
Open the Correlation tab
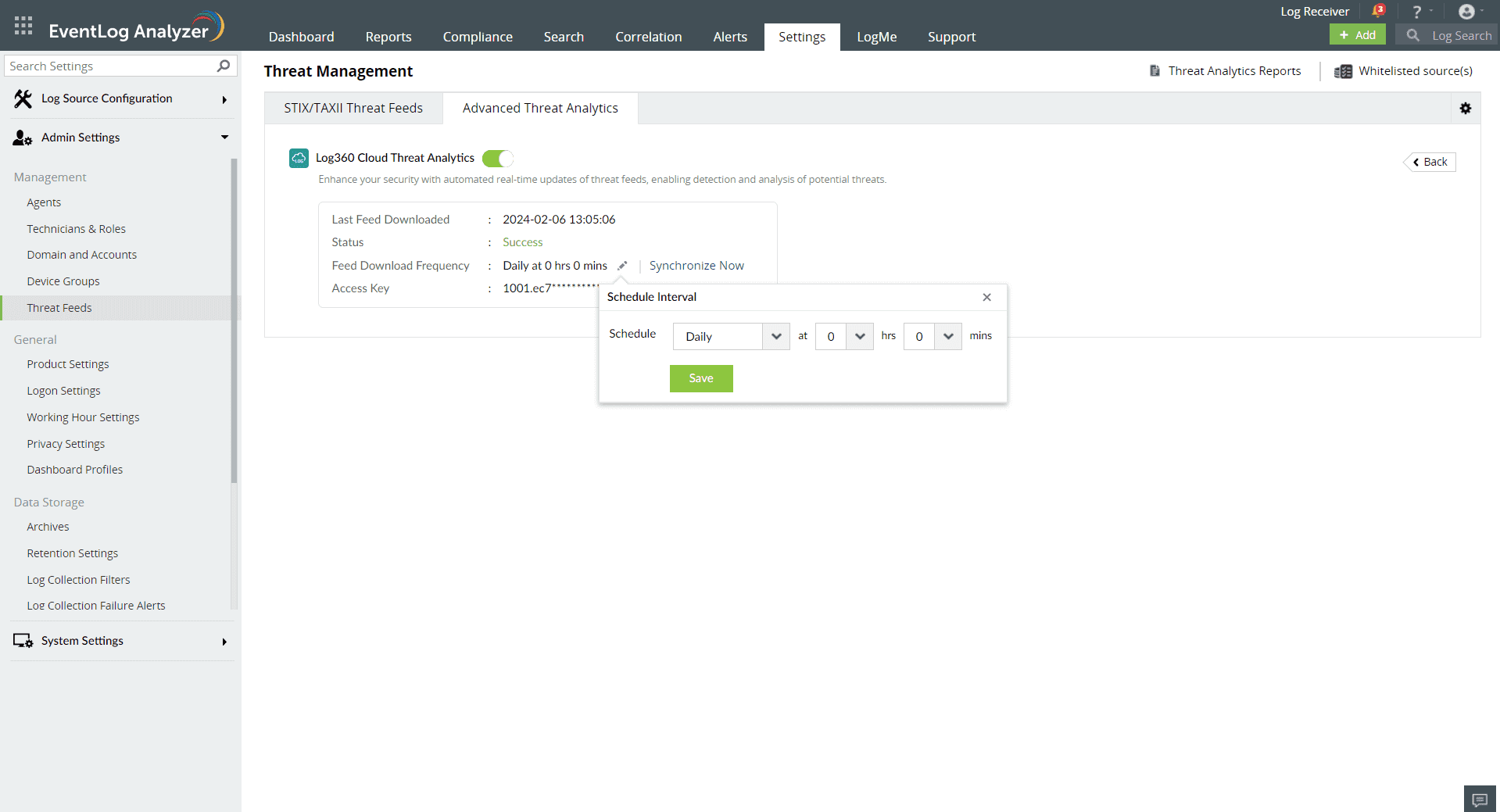click(x=649, y=37)
